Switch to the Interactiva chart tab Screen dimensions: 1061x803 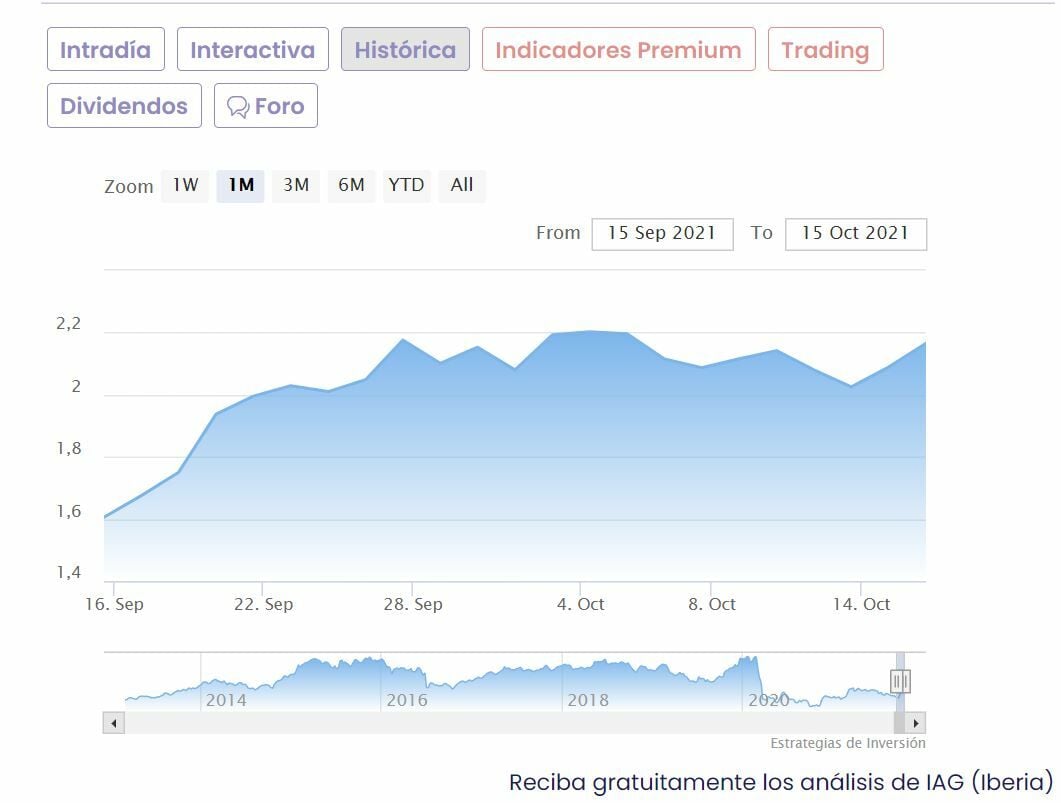[x=252, y=50]
